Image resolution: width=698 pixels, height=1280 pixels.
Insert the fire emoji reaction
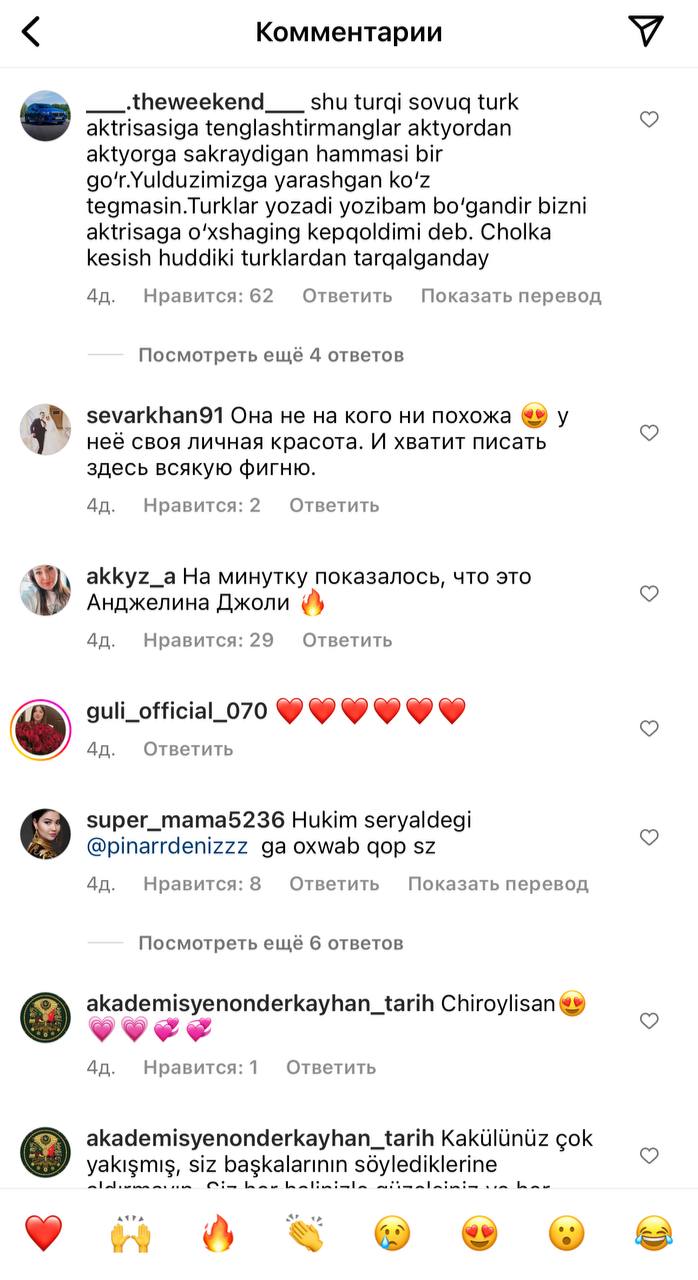tap(217, 1233)
